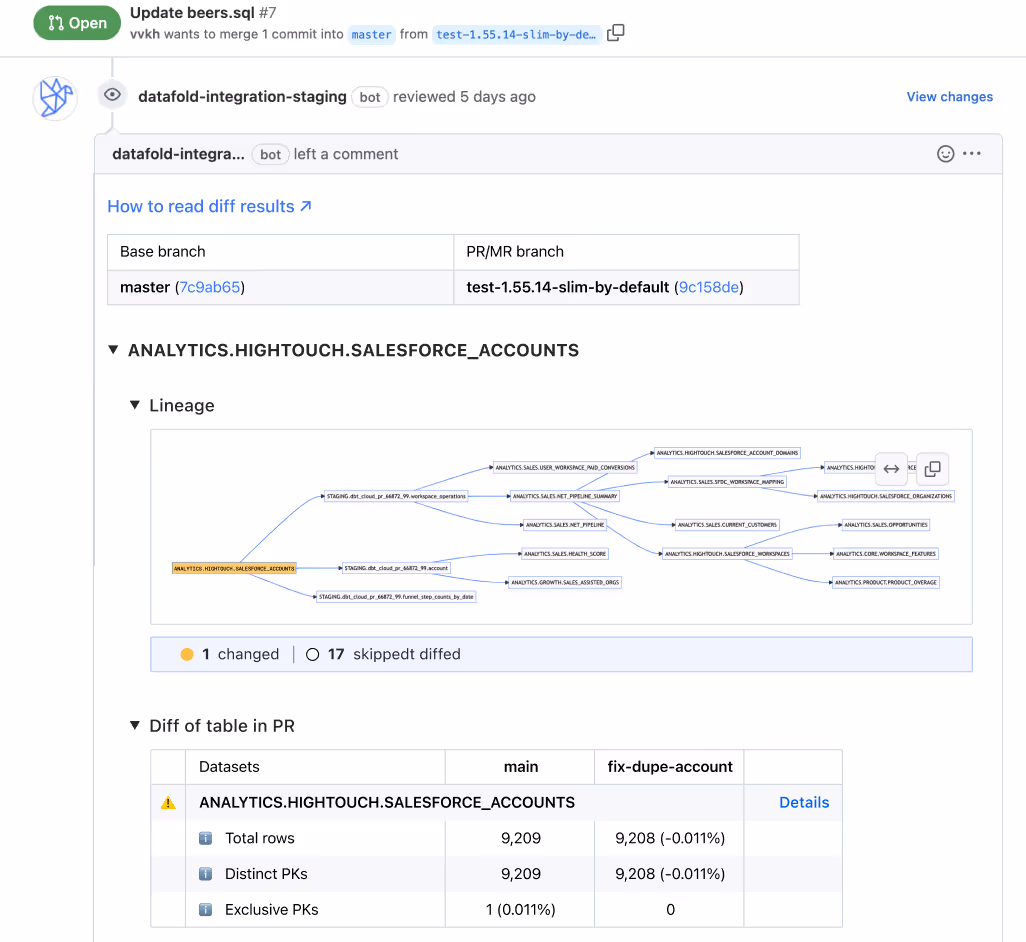Click the "Distinct PKs" label
This screenshot has height=942, width=1026.
point(266,874)
